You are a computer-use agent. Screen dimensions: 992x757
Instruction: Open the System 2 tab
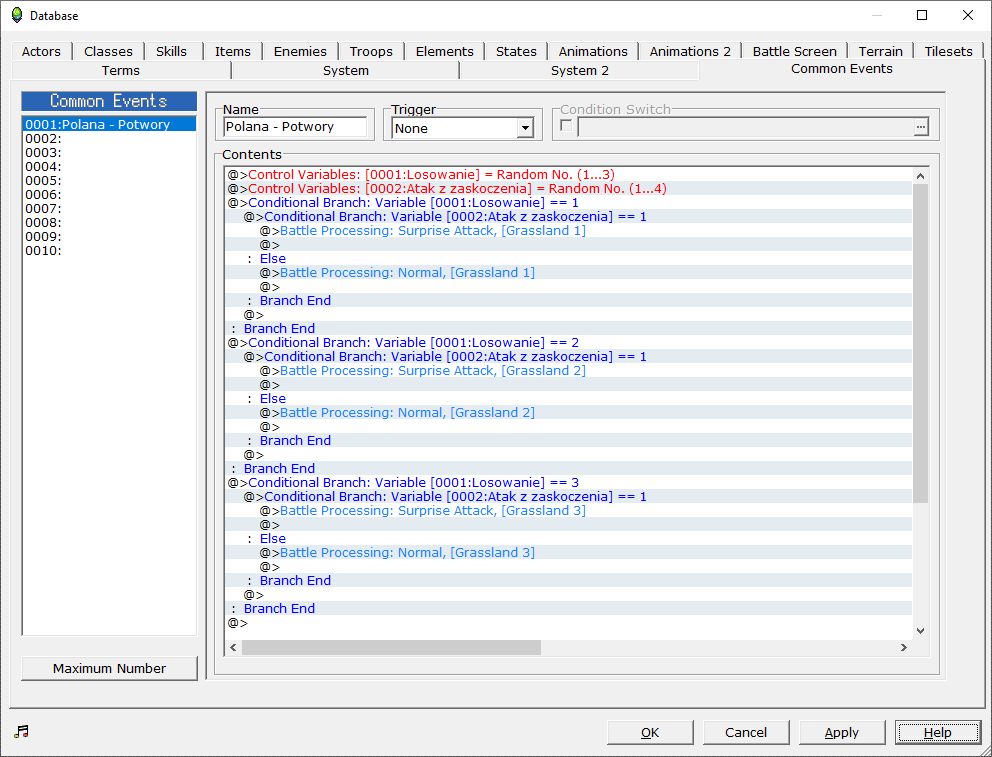[580, 70]
